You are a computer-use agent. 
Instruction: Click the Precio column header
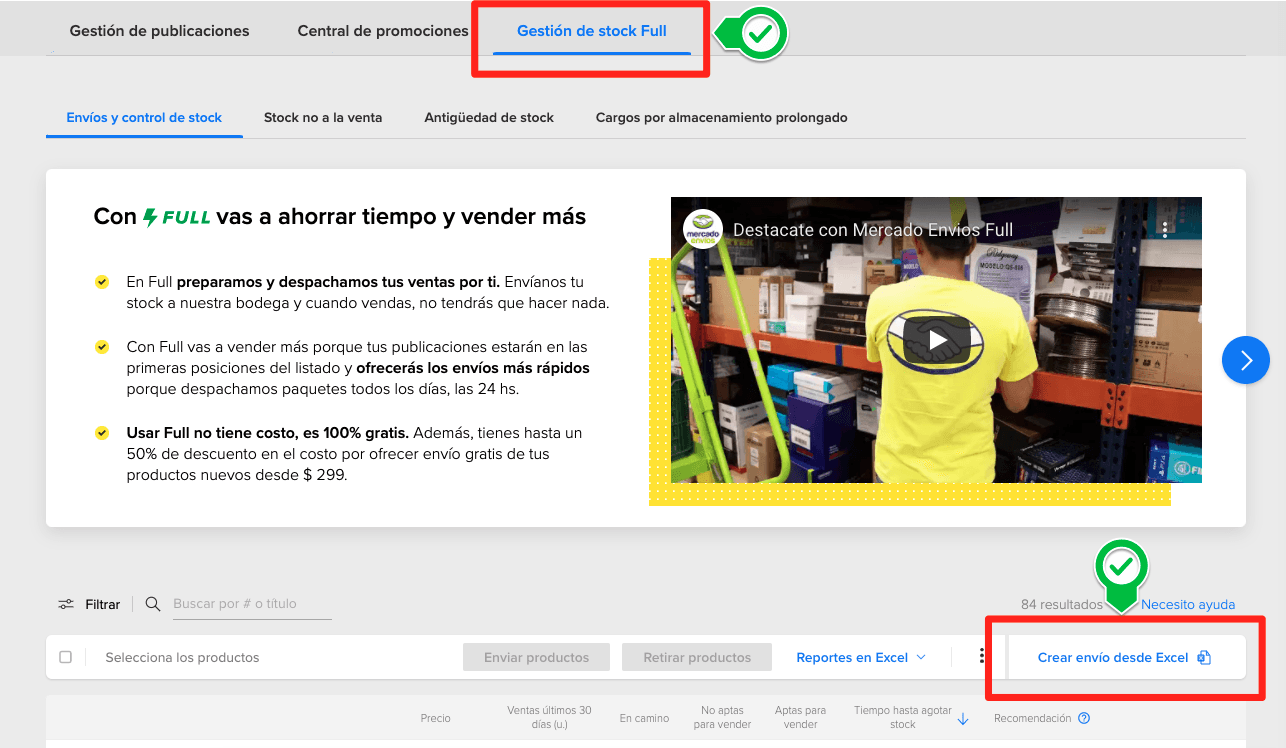436,718
